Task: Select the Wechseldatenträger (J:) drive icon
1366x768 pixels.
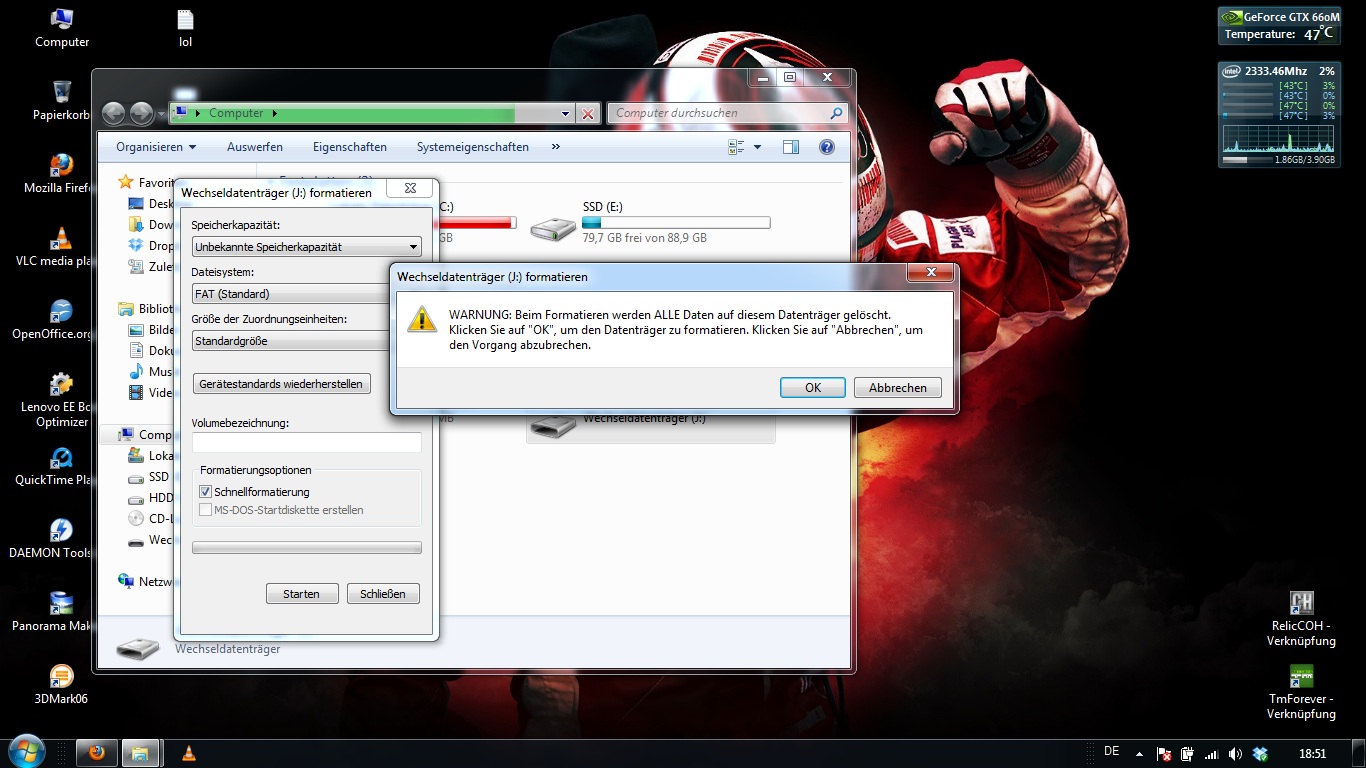Action: pyautogui.click(x=553, y=426)
